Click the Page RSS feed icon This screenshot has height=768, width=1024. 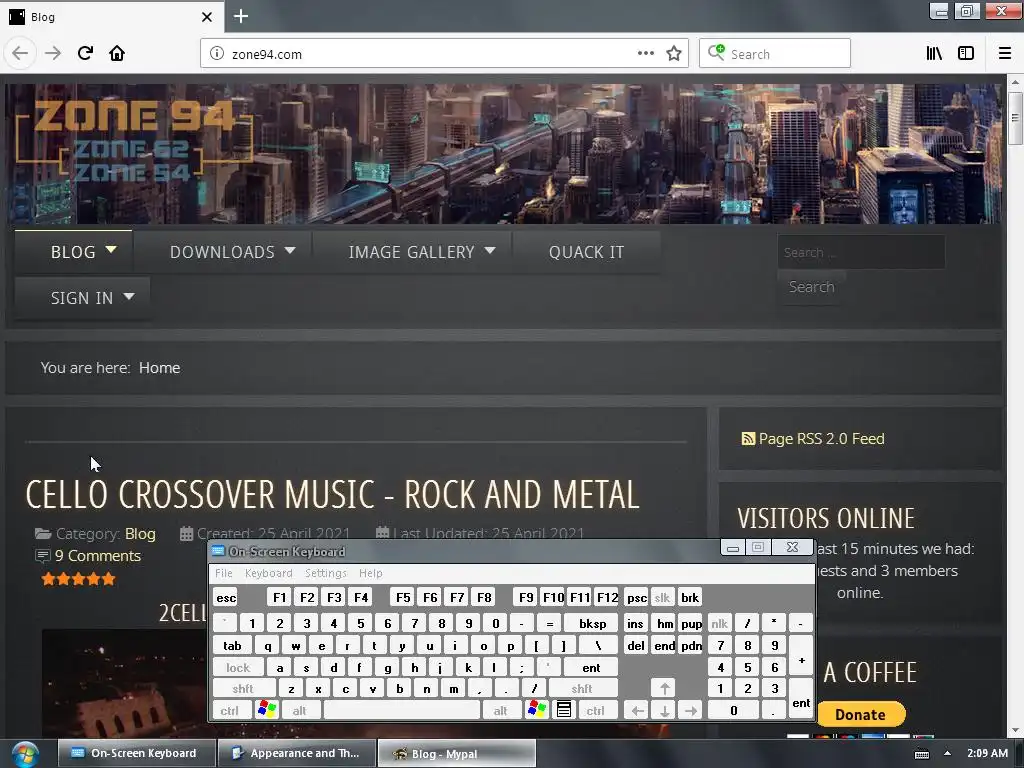pyautogui.click(x=748, y=439)
